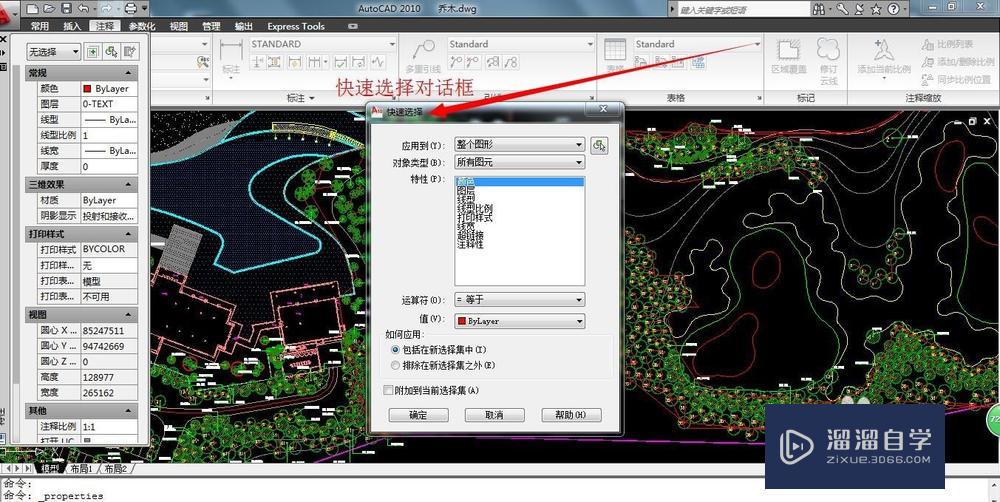Viewport: 1000px width, 502px height.
Task: Switch to the 布局1 layout tab
Action: (x=81, y=469)
